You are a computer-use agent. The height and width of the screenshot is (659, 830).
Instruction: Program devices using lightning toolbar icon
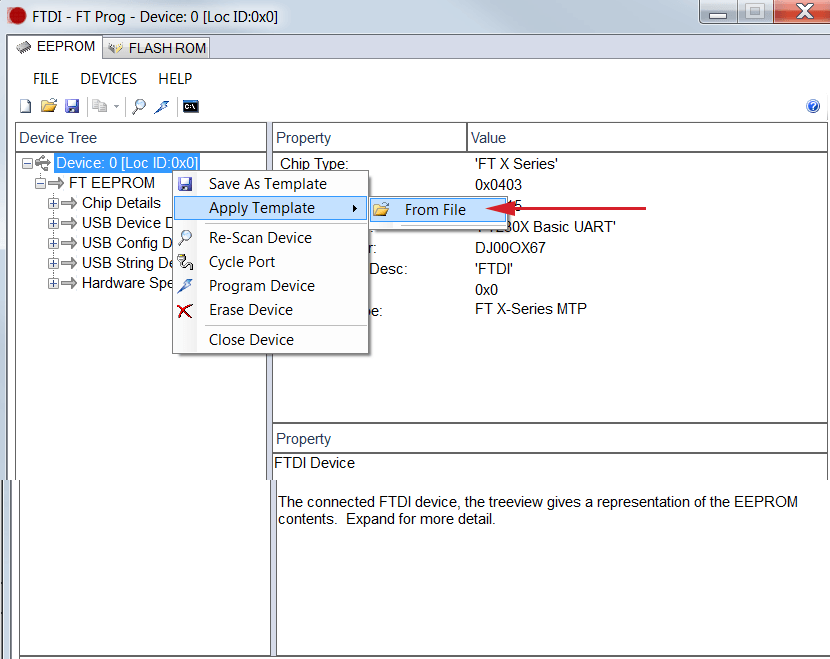coord(162,106)
